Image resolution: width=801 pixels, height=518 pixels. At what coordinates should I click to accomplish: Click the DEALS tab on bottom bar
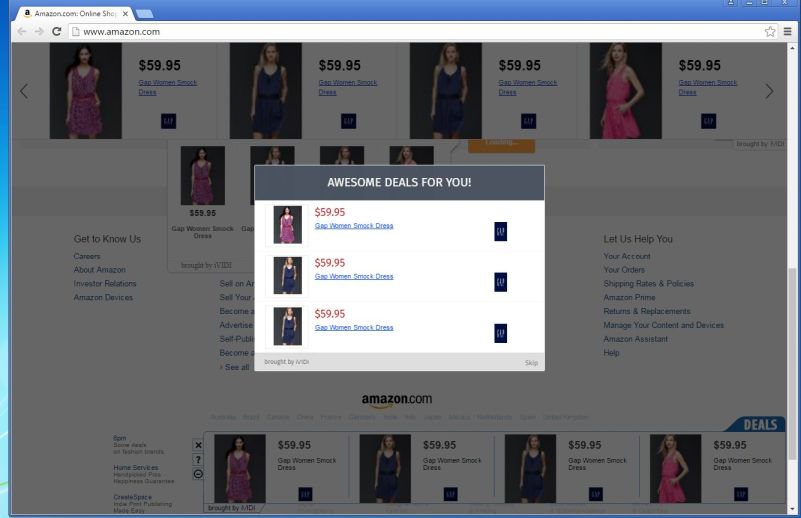(x=760, y=425)
